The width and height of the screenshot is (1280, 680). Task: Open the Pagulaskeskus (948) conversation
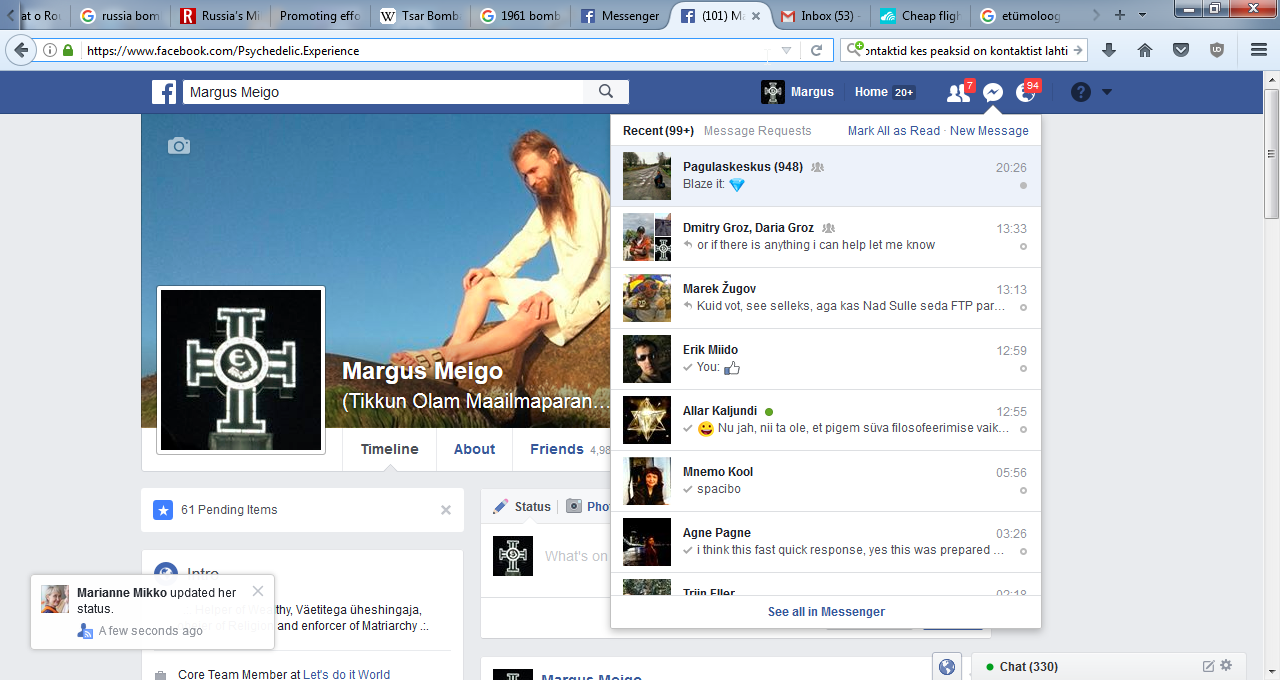tap(825, 176)
